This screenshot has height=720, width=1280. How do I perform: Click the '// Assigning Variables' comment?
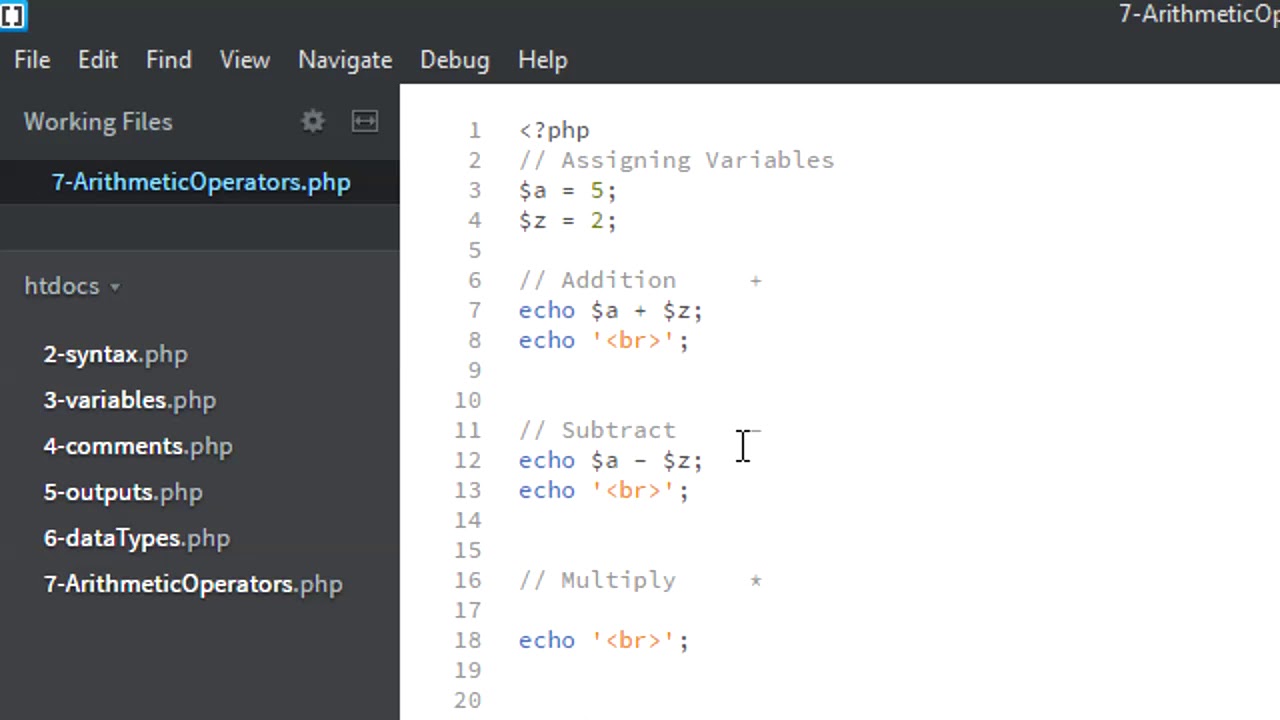pos(676,160)
